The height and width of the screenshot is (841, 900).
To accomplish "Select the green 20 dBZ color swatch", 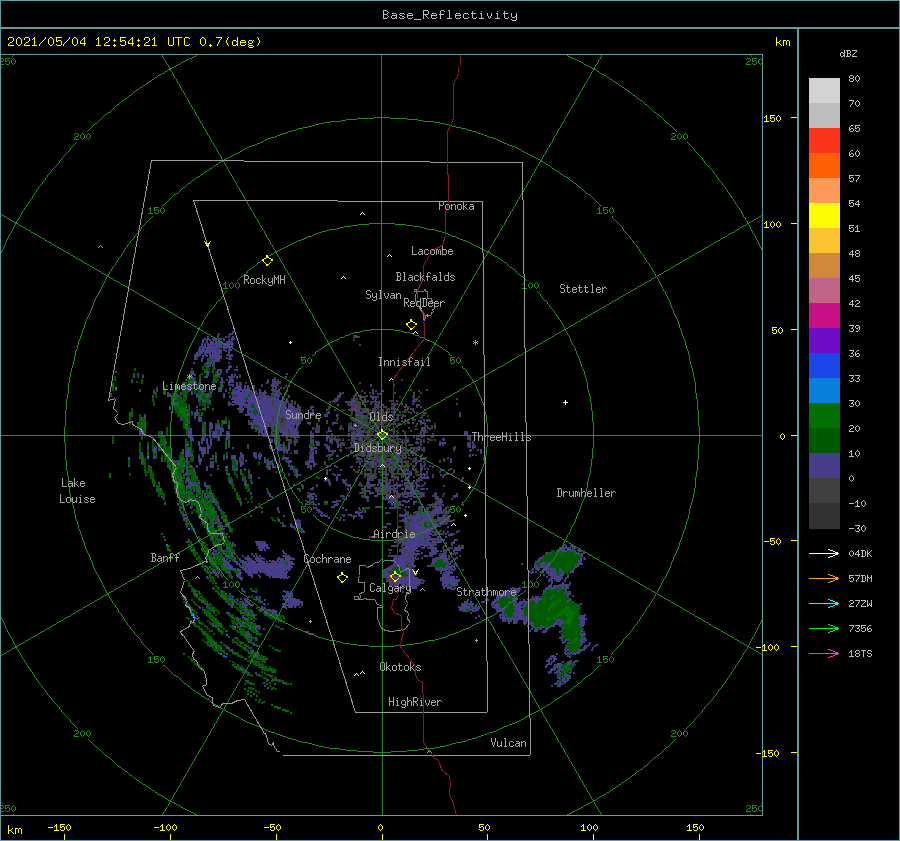I will click(x=824, y=416).
